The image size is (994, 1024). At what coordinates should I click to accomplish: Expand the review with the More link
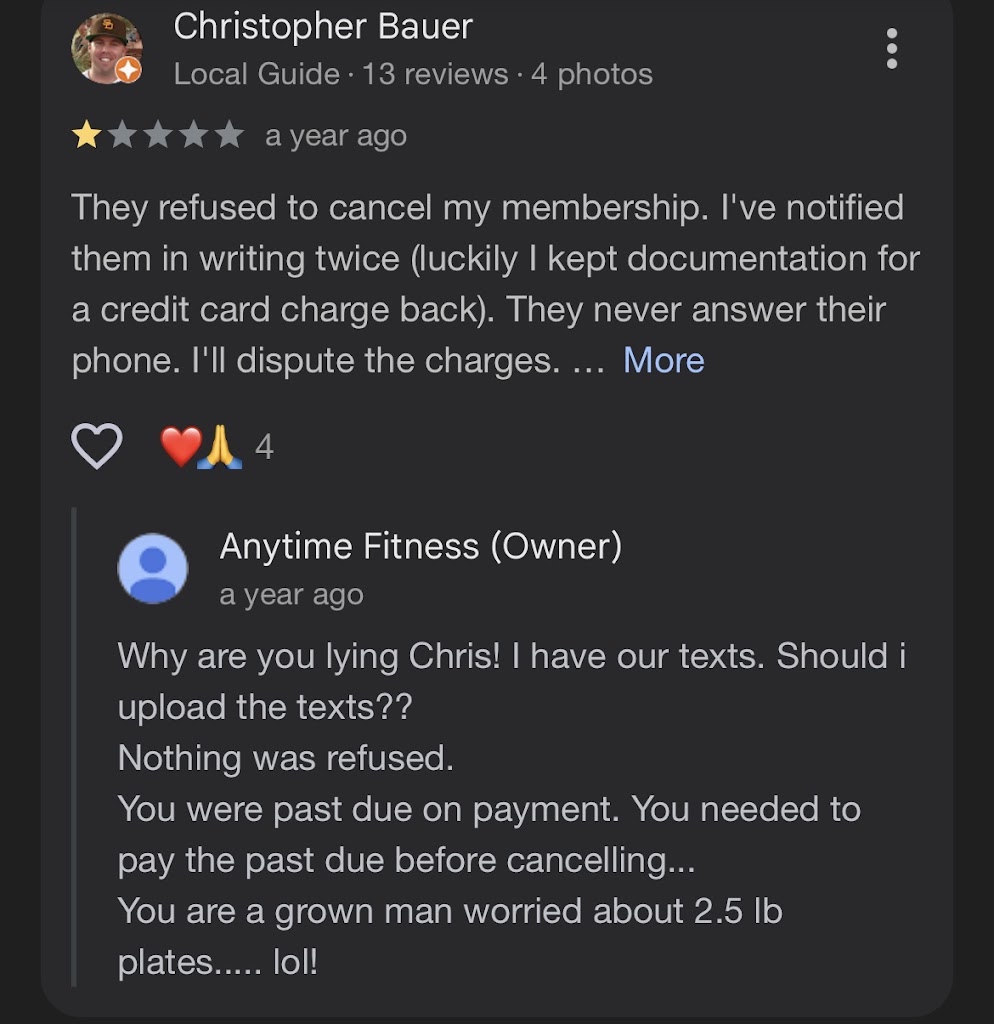click(x=663, y=360)
